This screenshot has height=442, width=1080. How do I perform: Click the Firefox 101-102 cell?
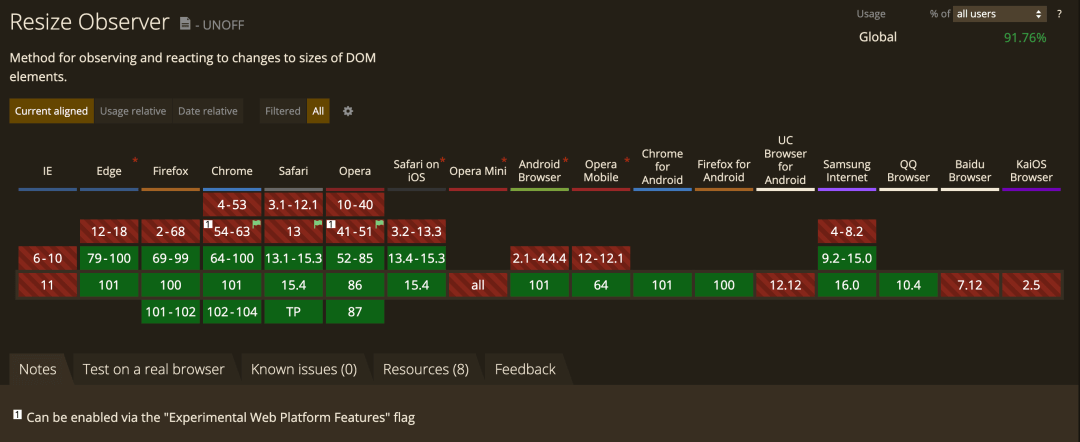pyautogui.click(x=170, y=312)
